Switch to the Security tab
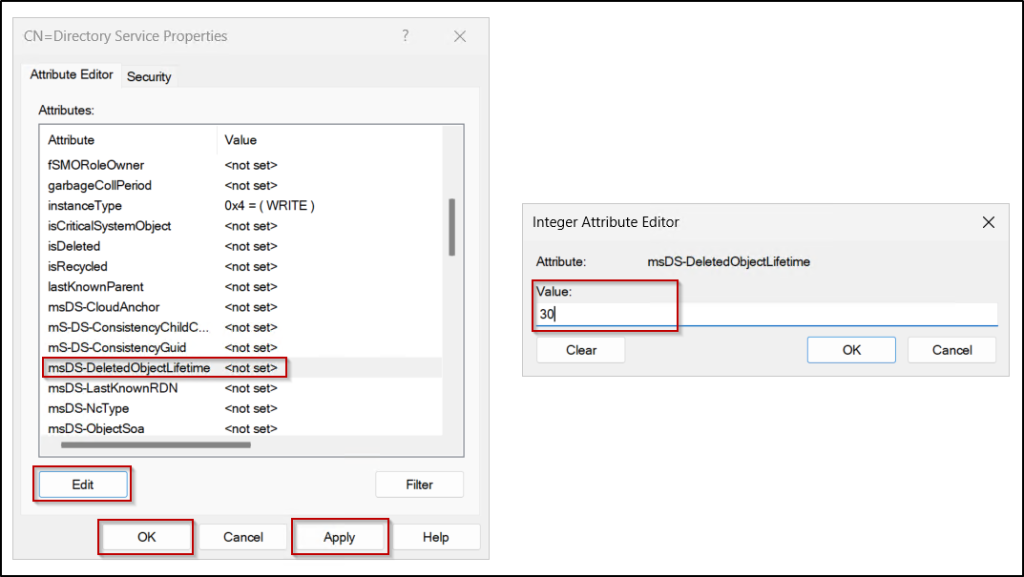 [x=149, y=76]
